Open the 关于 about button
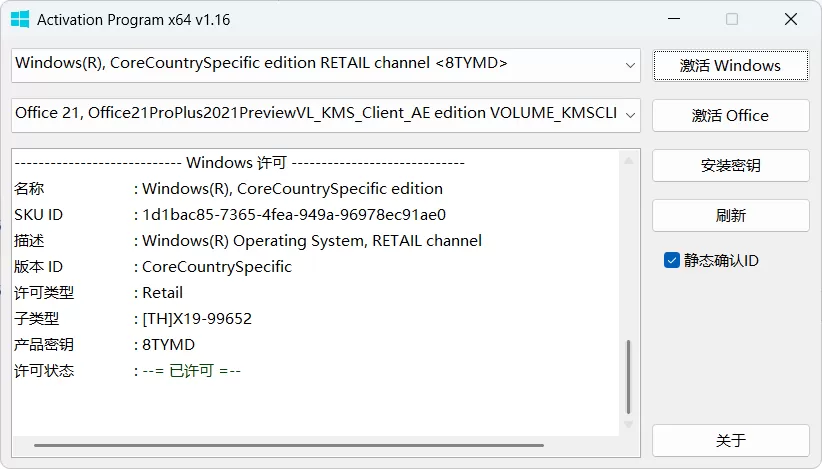This screenshot has height=469, width=822. [x=730, y=440]
